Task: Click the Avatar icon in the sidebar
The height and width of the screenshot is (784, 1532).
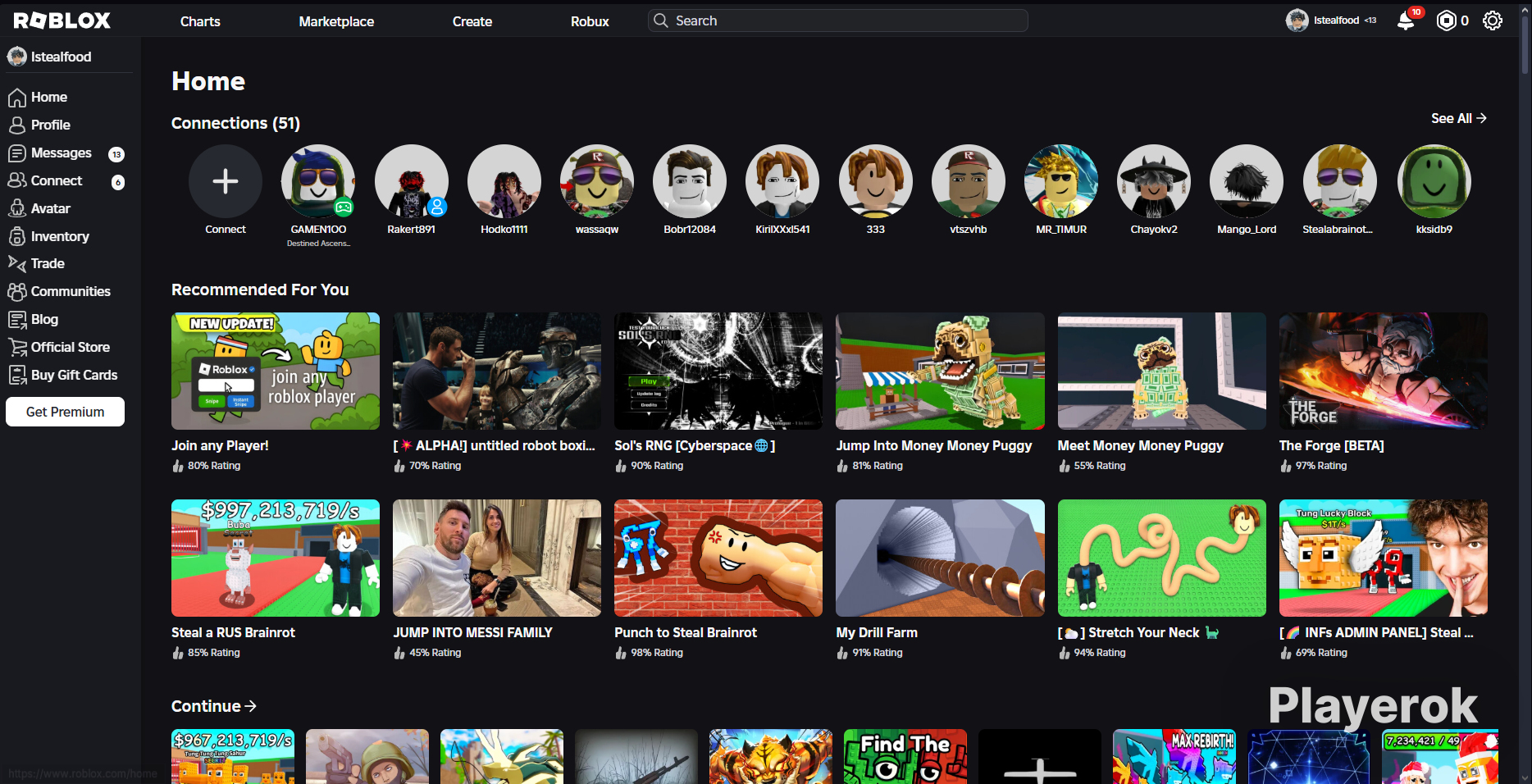Action: click(x=17, y=208)
